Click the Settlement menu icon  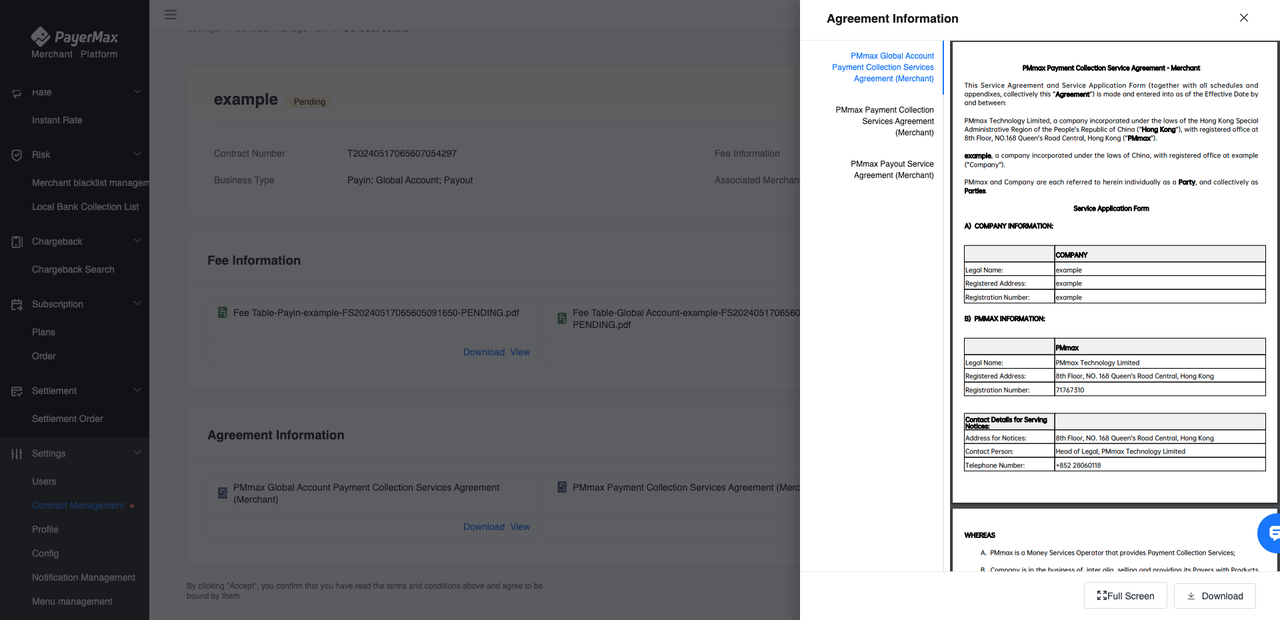point(17,391)
